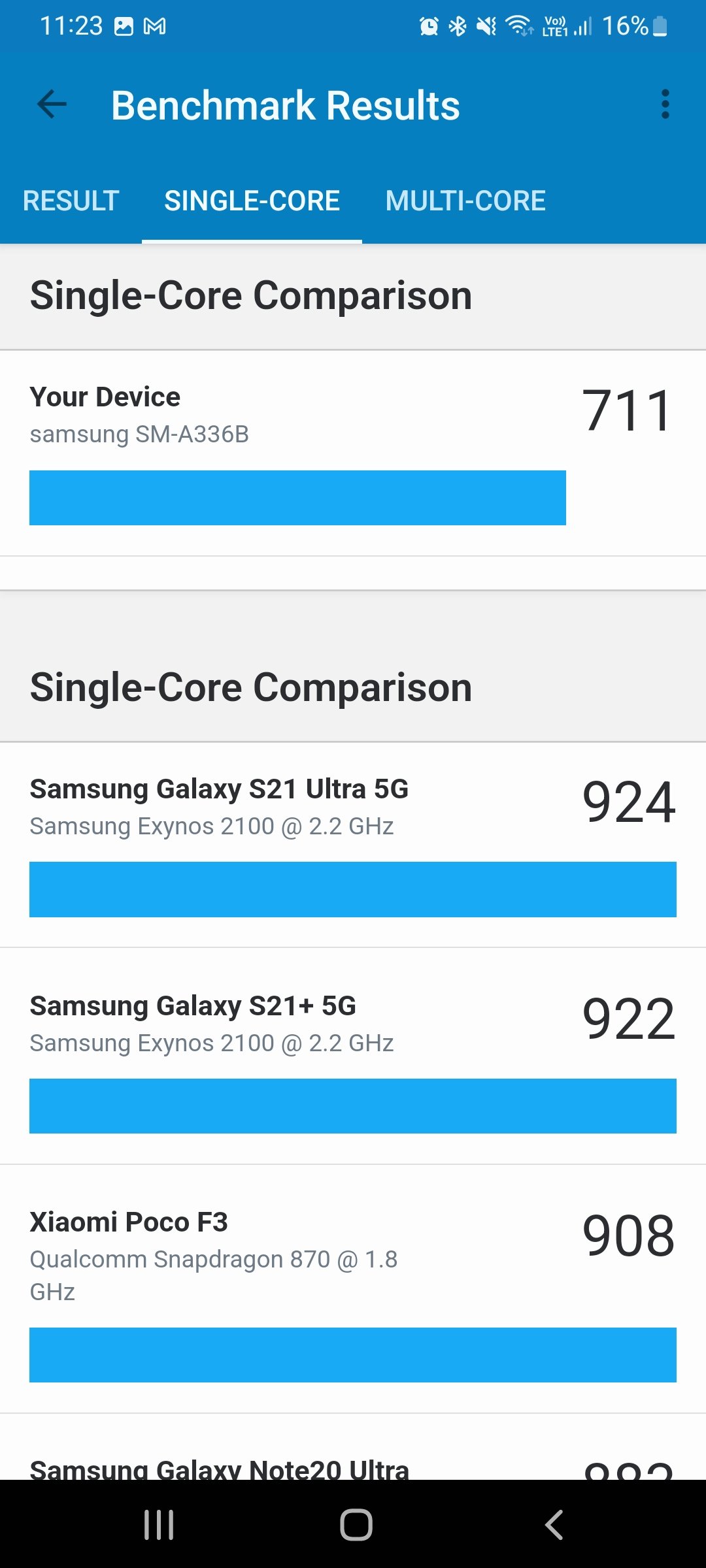
Task: Tap the Wi-Fi status icon
Action: click(x=520, y=26)
